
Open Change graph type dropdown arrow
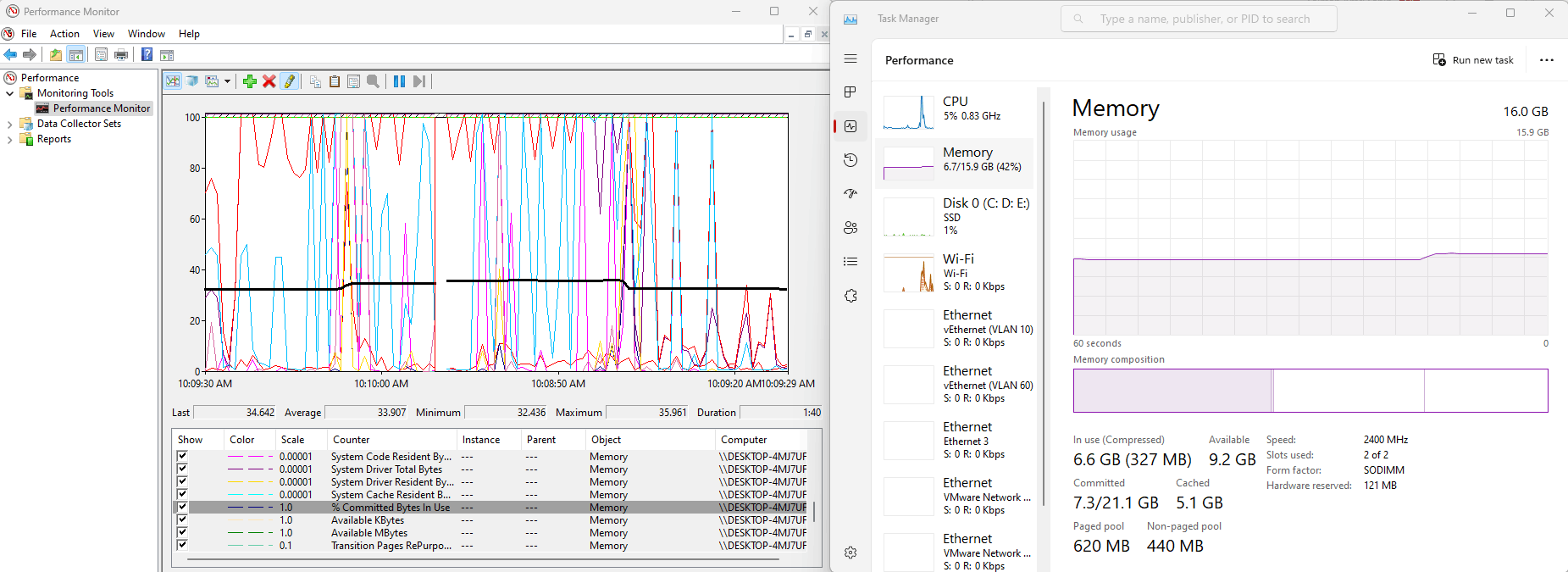[x=227, y=81]
